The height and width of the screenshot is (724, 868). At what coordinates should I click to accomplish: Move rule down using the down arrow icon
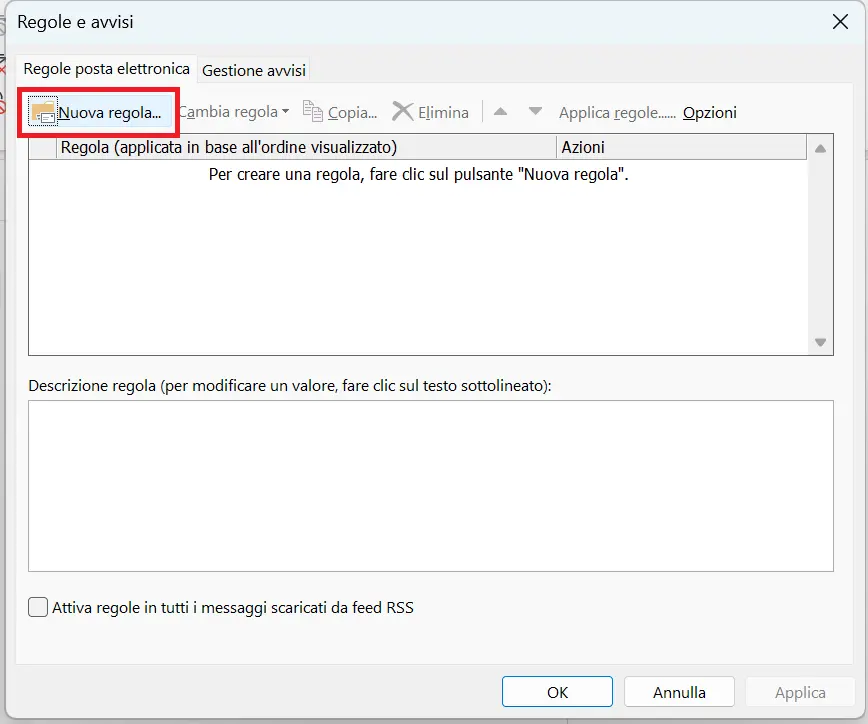(536, 111)
